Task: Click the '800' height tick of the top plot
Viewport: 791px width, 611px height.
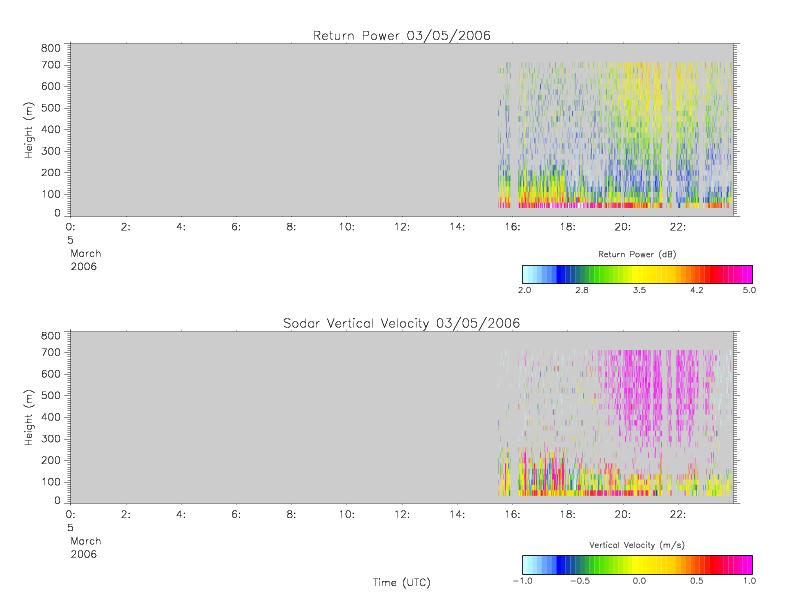Action: click(x=51, y=48)
